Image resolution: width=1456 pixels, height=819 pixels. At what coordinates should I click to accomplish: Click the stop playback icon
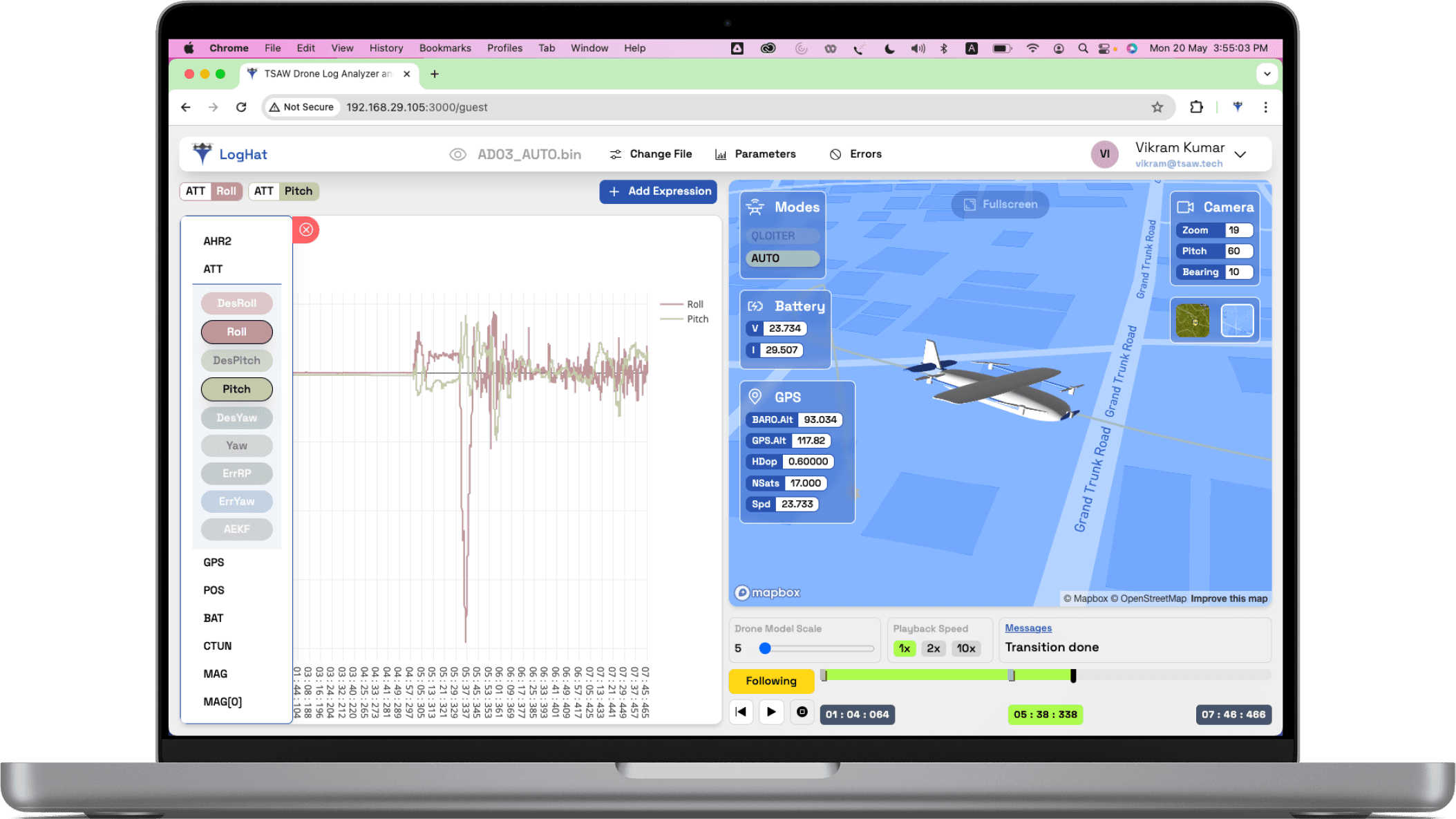[x=802, y=712]
